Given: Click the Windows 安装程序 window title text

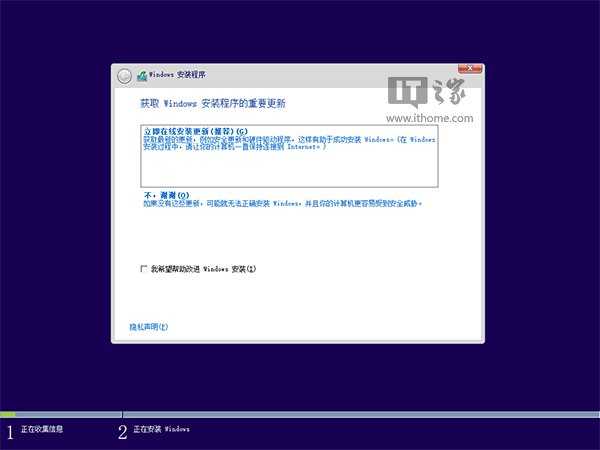Looking at the screenshot, I should point(177,75).
